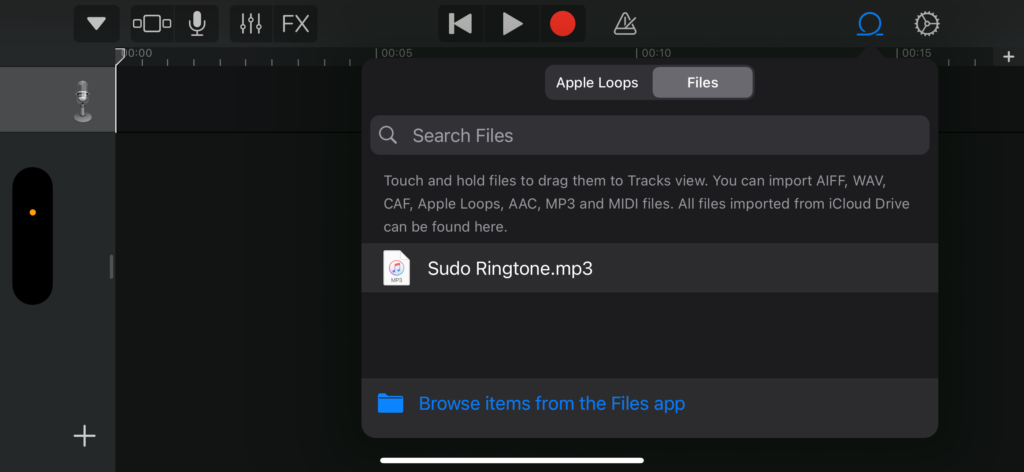
Task: Click the 00:05 ruler mark
Action: (394, 54)
